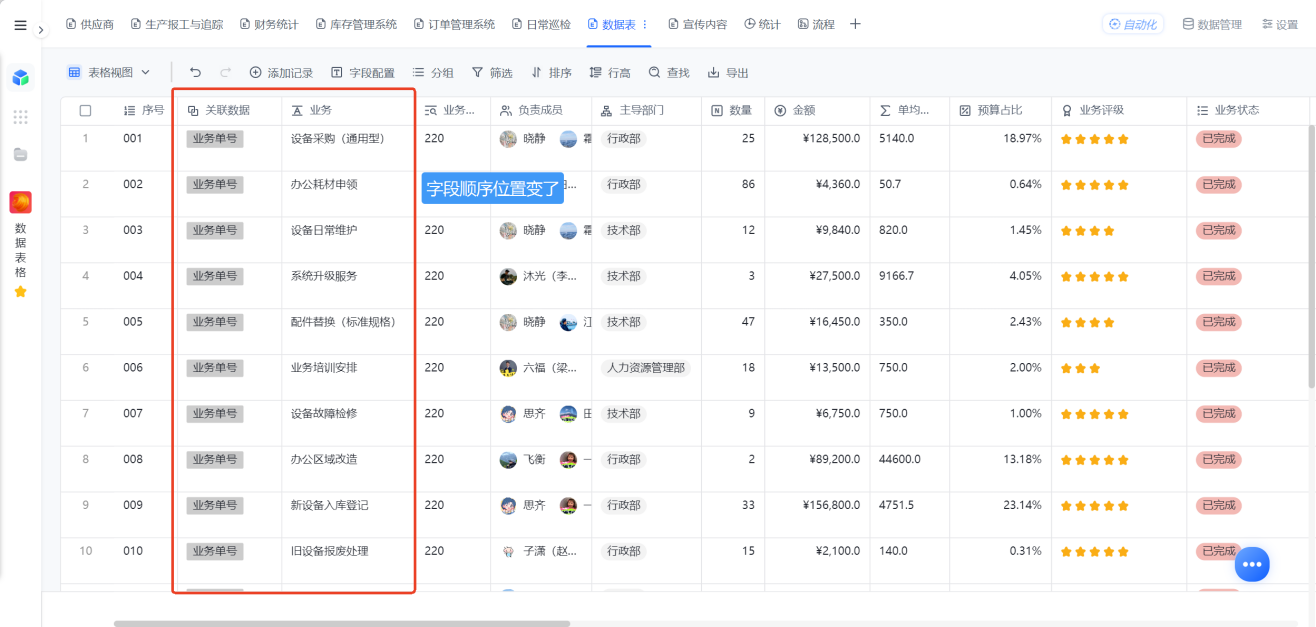The width and height of the screenshot is (1316, 627).
Task: Open the grid dots apps icon
Action: click(21, 117)
